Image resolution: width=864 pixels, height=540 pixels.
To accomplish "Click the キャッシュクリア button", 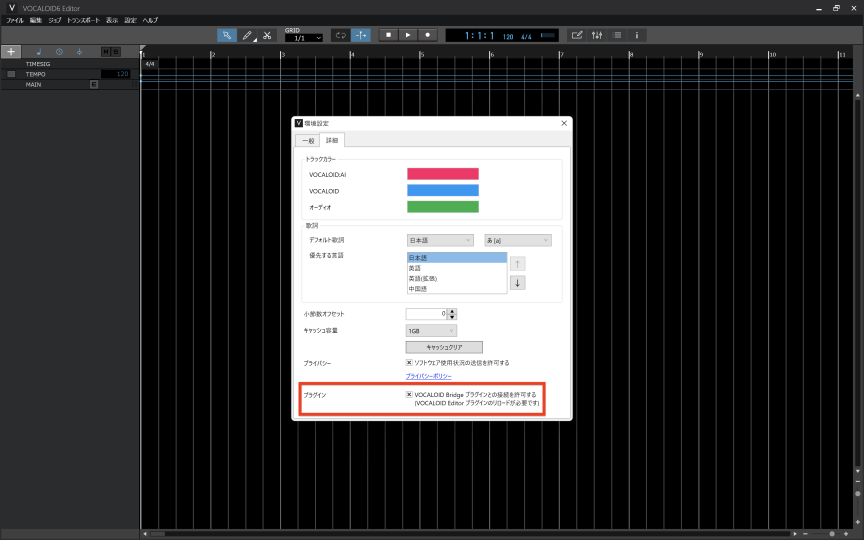I will coord(444,347).
